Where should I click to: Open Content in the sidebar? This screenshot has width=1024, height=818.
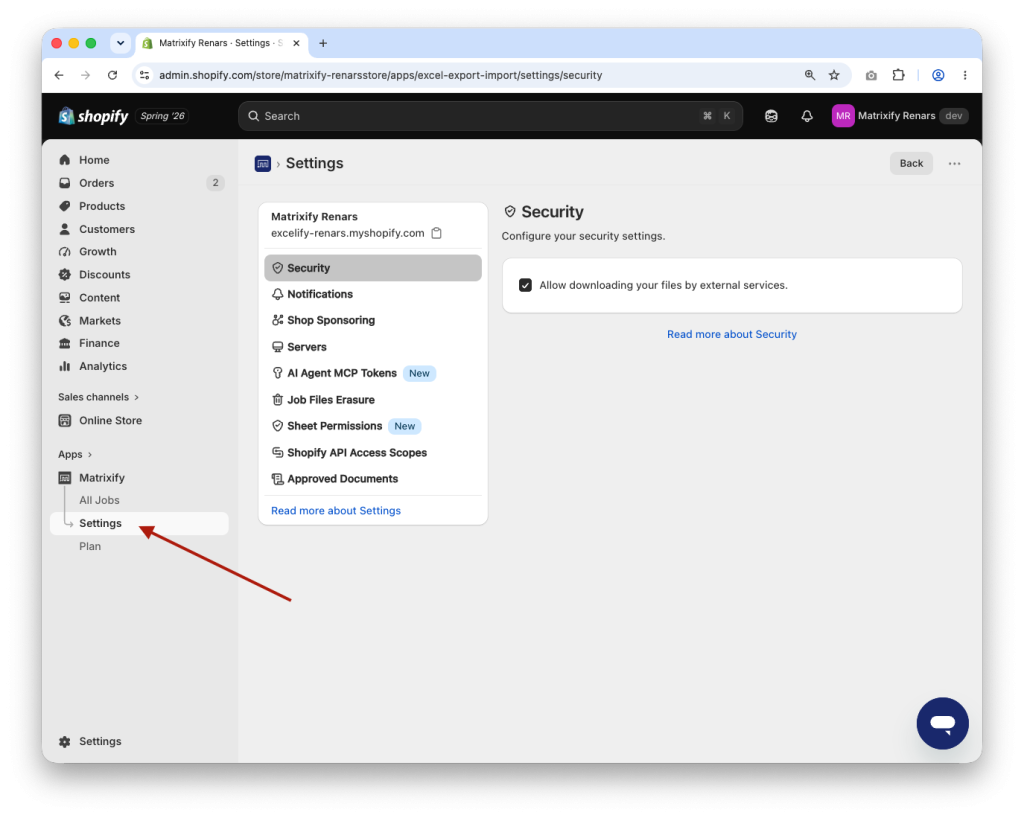(139, 298)
